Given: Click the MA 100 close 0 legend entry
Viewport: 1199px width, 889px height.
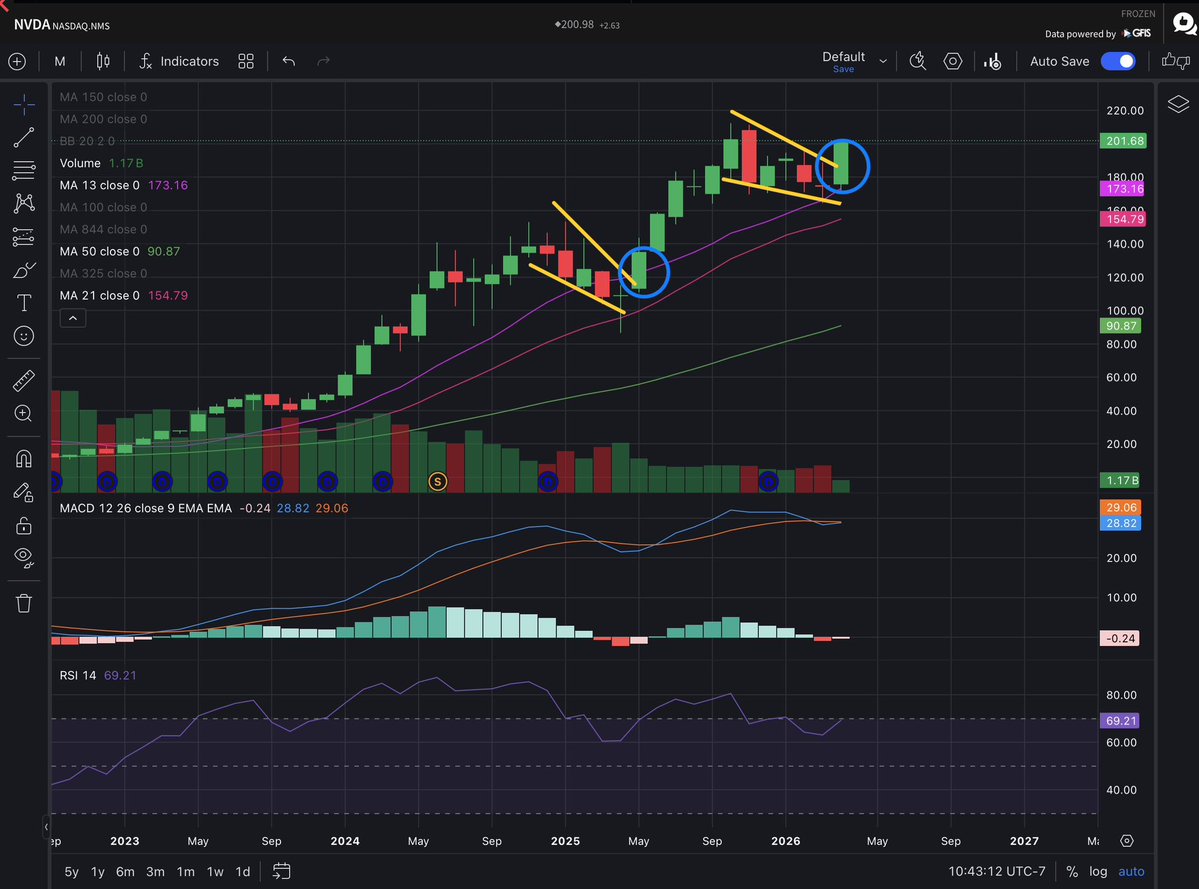Looking at the screenshot, I should pos(103,207).
